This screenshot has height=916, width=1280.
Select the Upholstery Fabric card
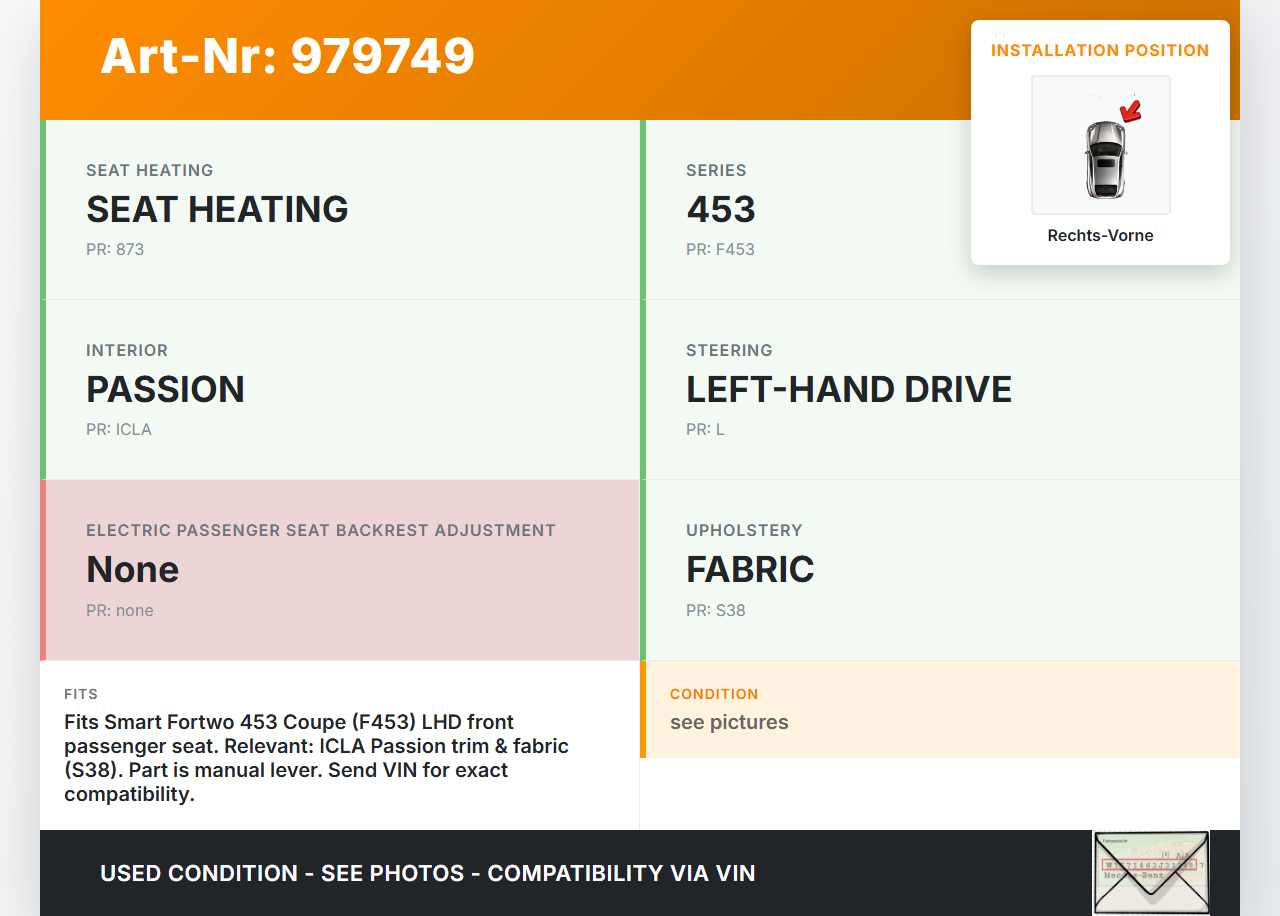(x=940, y=570)
